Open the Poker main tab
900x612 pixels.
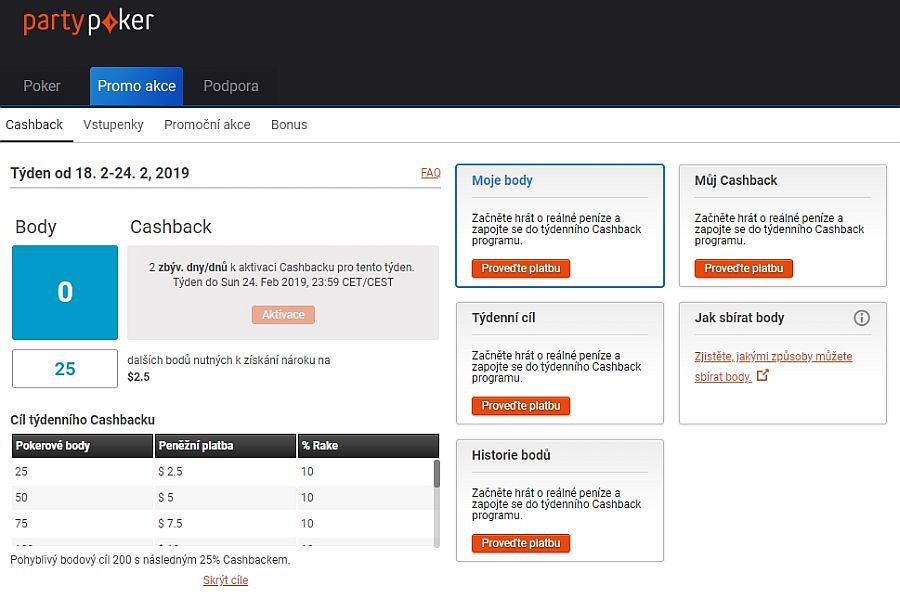42,86
